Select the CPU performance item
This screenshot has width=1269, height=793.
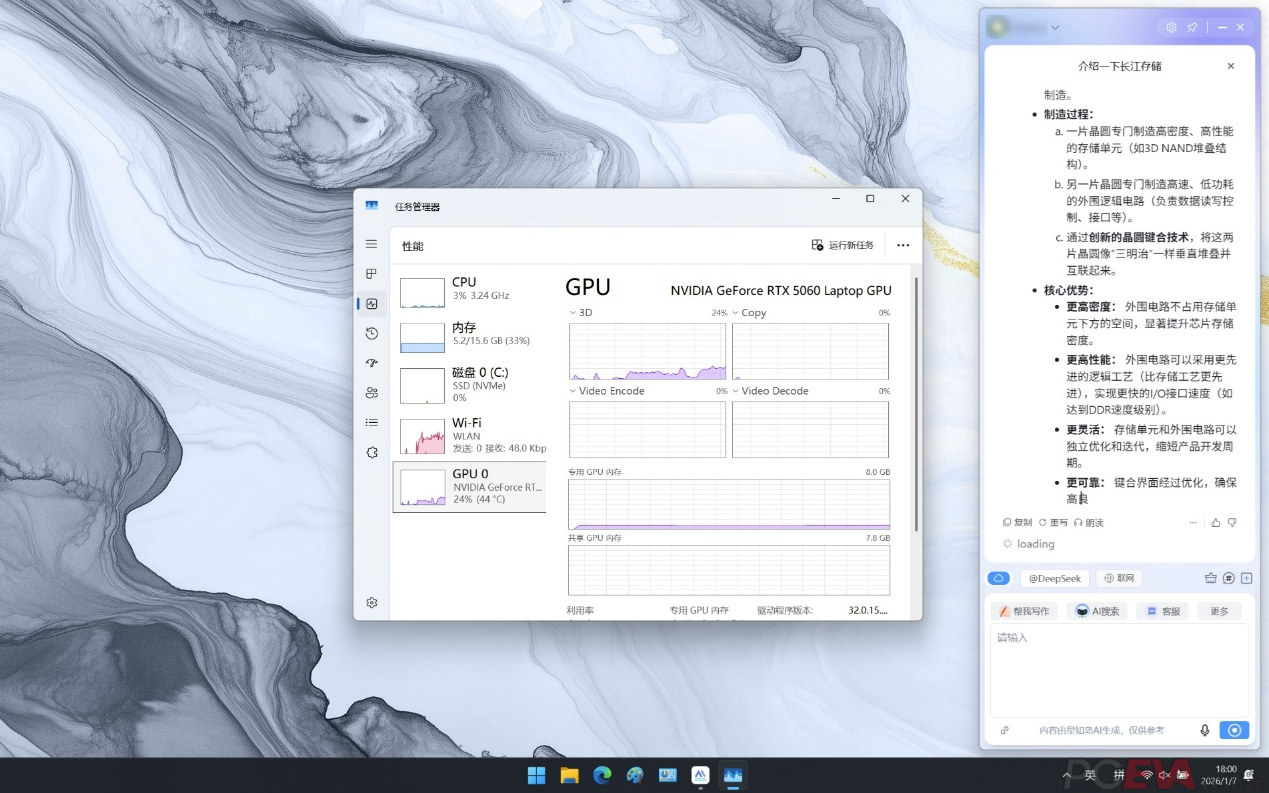coord(470,289)
